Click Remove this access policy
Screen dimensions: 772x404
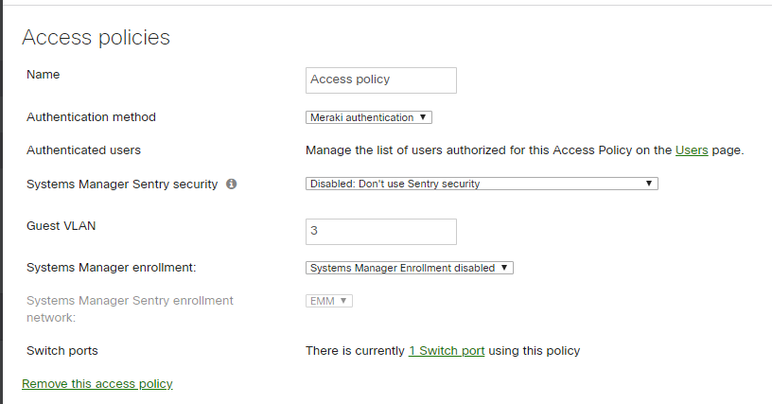tap(97, 384)
